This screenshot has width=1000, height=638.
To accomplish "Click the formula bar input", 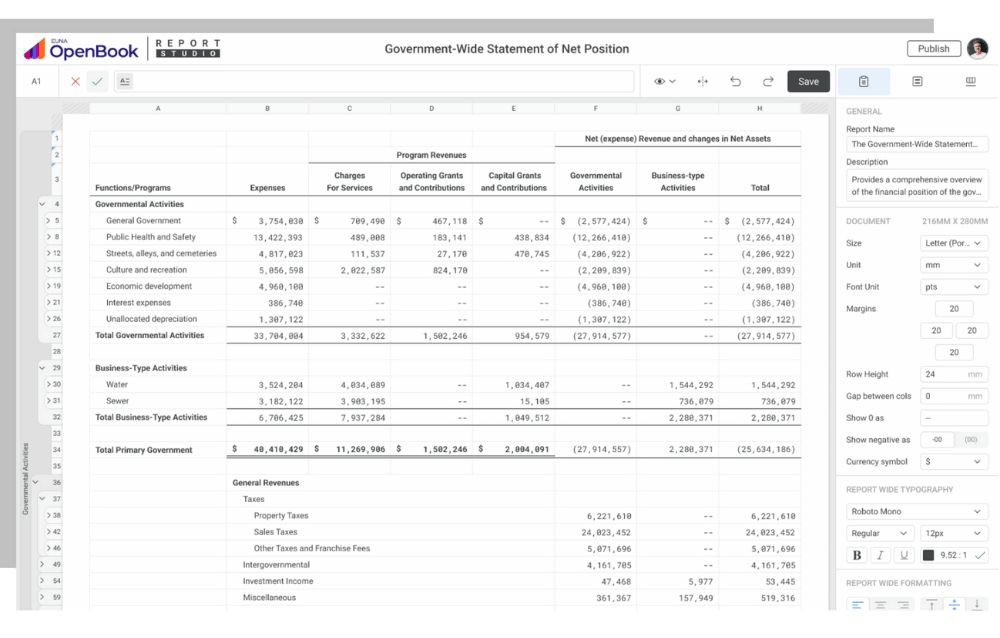I will 374,82.
